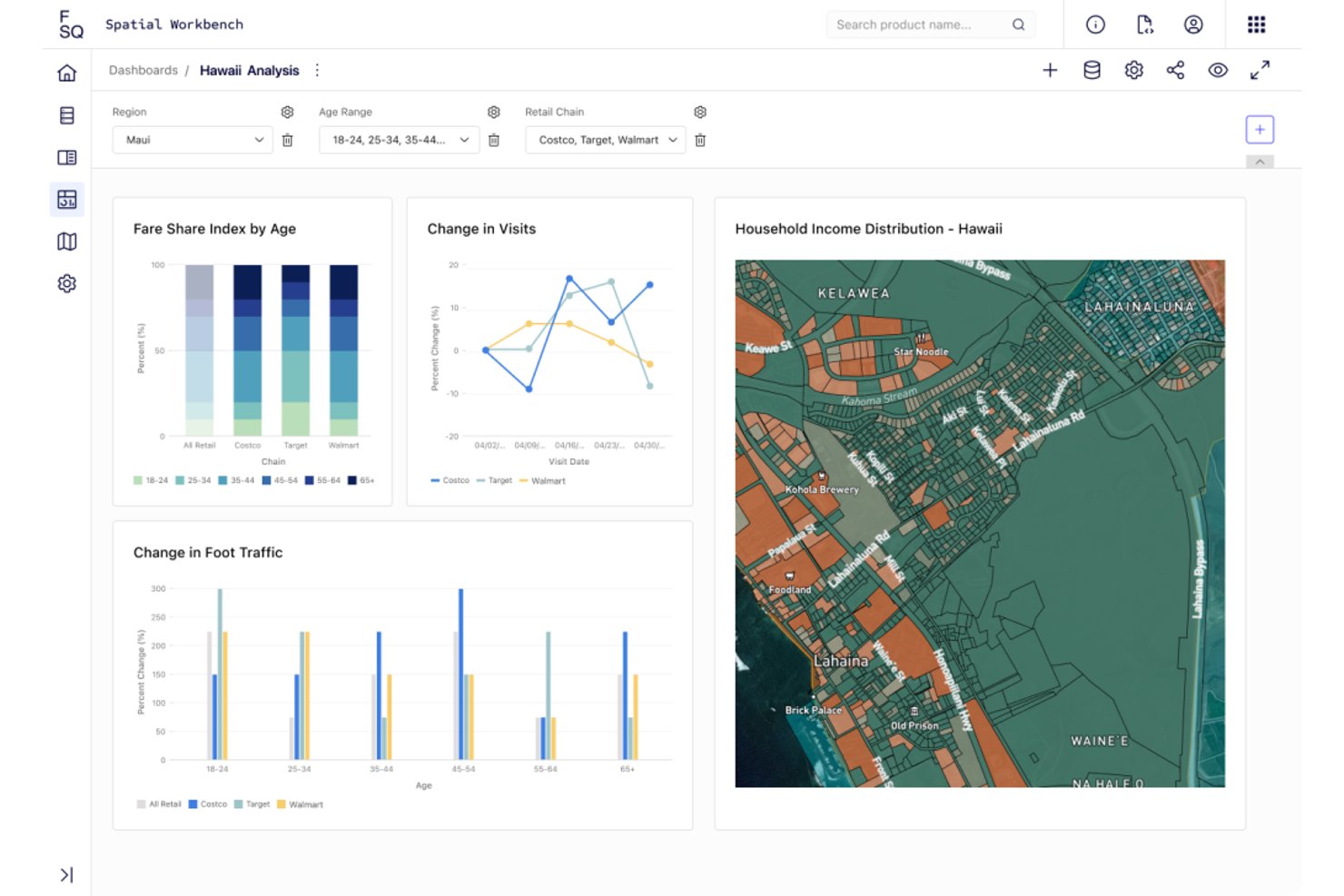
Task: Toggle the 65+ legend entry
Action: point(361,480)
